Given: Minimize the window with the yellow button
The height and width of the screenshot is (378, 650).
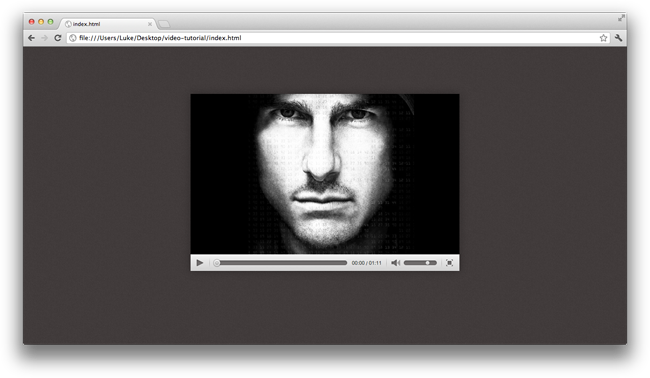Looking at the screenshot, I should pyautogui.click(x=41, y=22).
